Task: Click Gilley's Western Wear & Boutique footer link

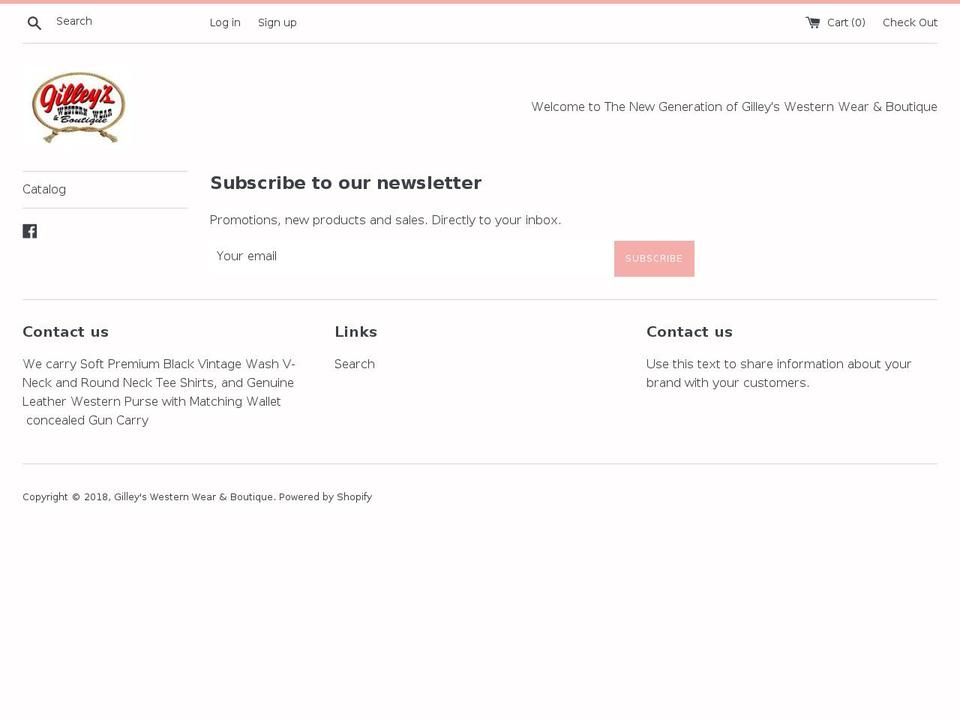Action: click(x=193, y=497)
